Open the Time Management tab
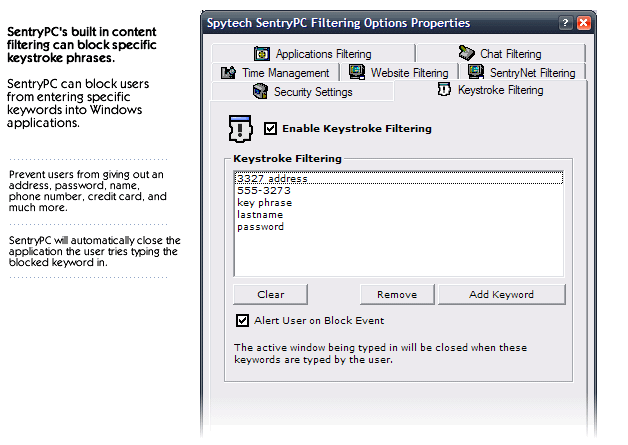This screenshot has height=445, width=628. tap(275, 72)
